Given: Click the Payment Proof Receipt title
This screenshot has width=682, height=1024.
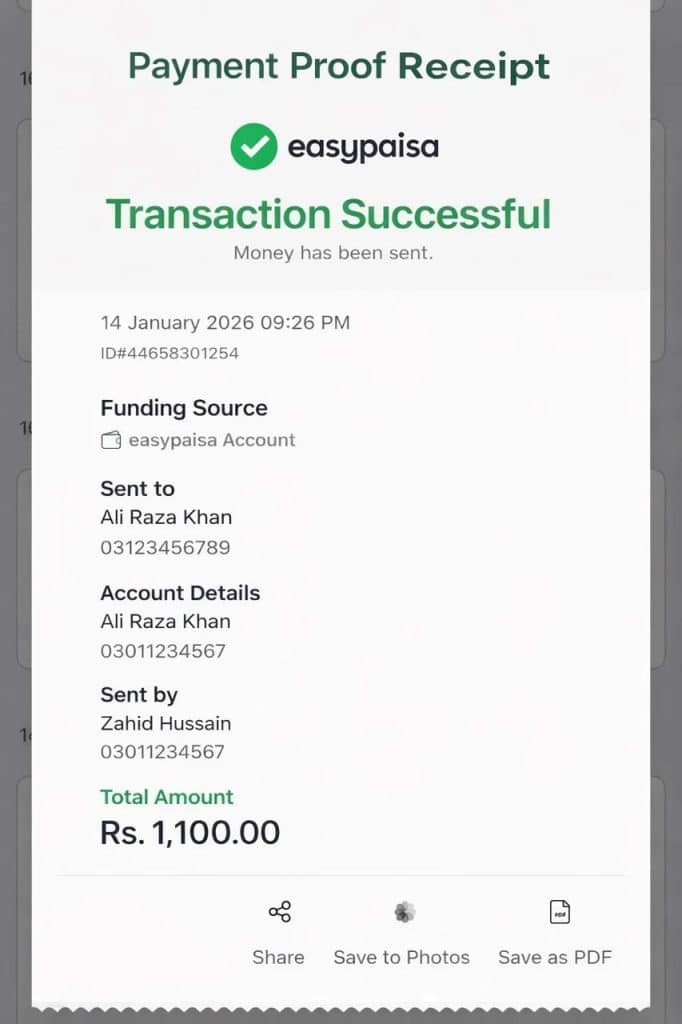Looking at the screenshot, I should pos(339,66).
